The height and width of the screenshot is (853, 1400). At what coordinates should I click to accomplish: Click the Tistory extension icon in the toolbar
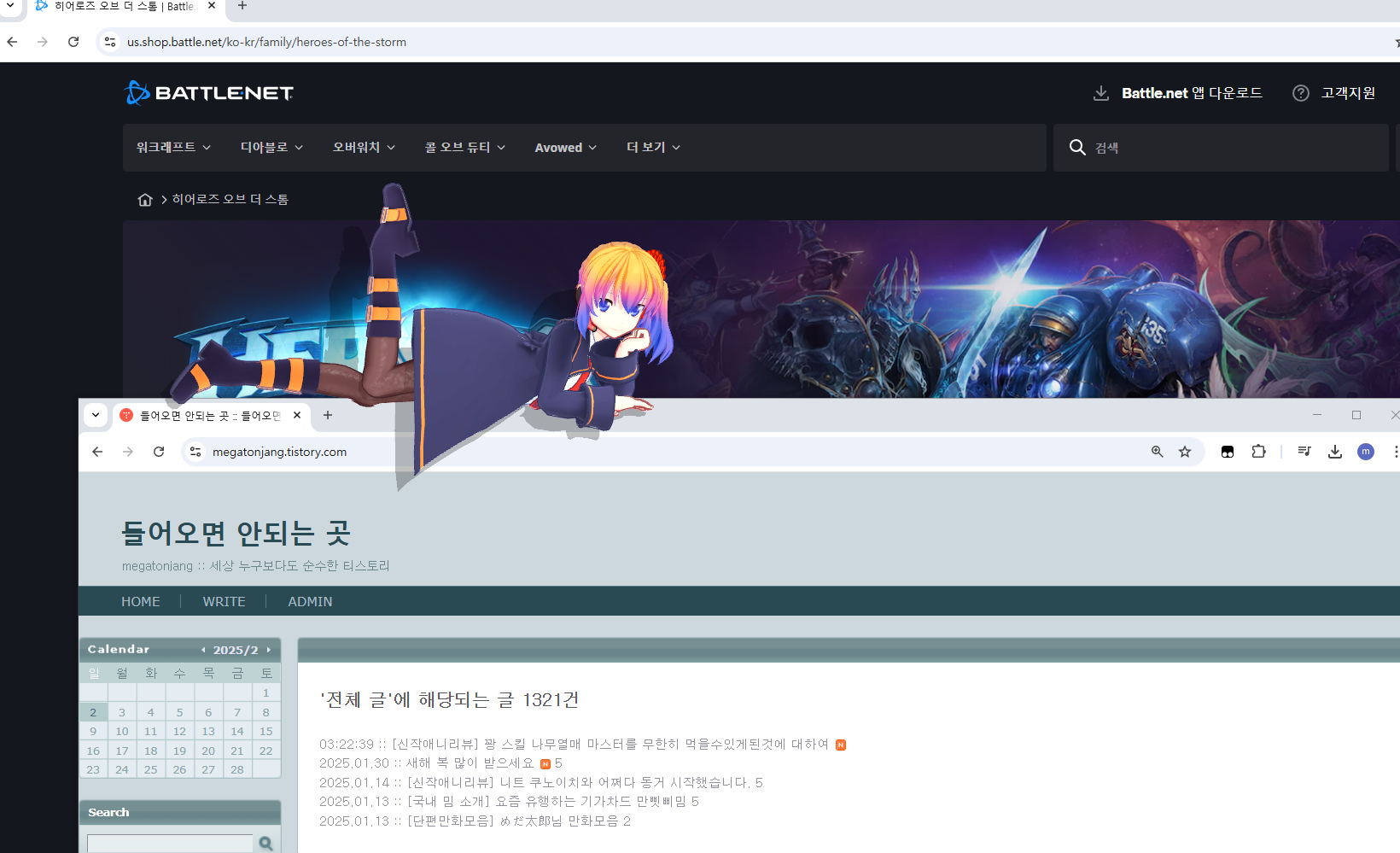coord(1228,452)
